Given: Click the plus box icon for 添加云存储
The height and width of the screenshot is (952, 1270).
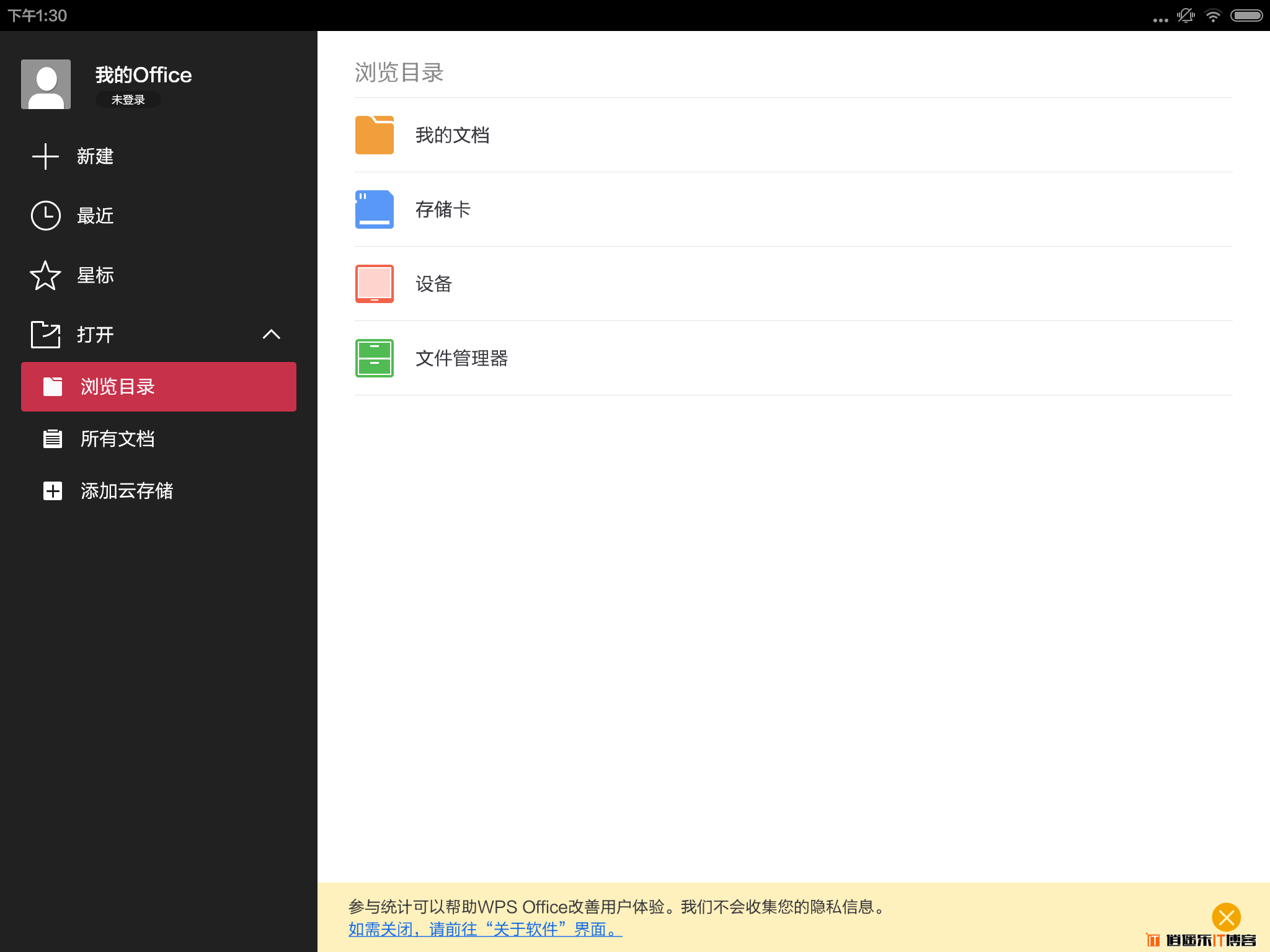Looking at the screenshot, I should [x=53, y=491].
